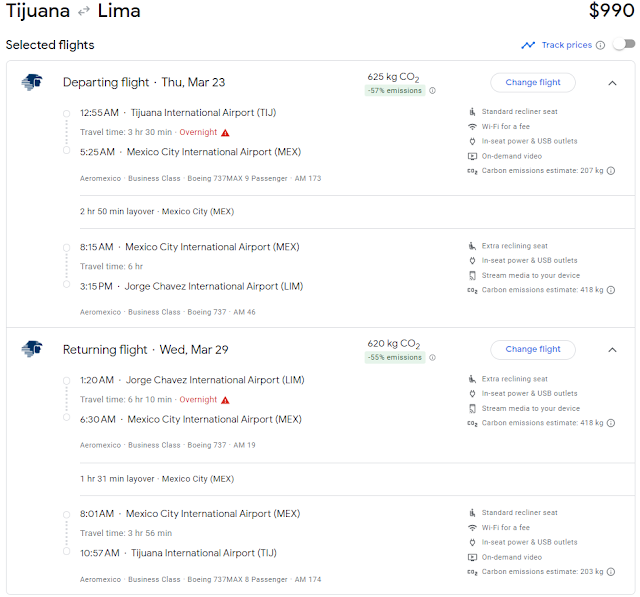This screenshot has height=597, width=640.
Task: Click flight number AM 174 text
Action: 308,579
